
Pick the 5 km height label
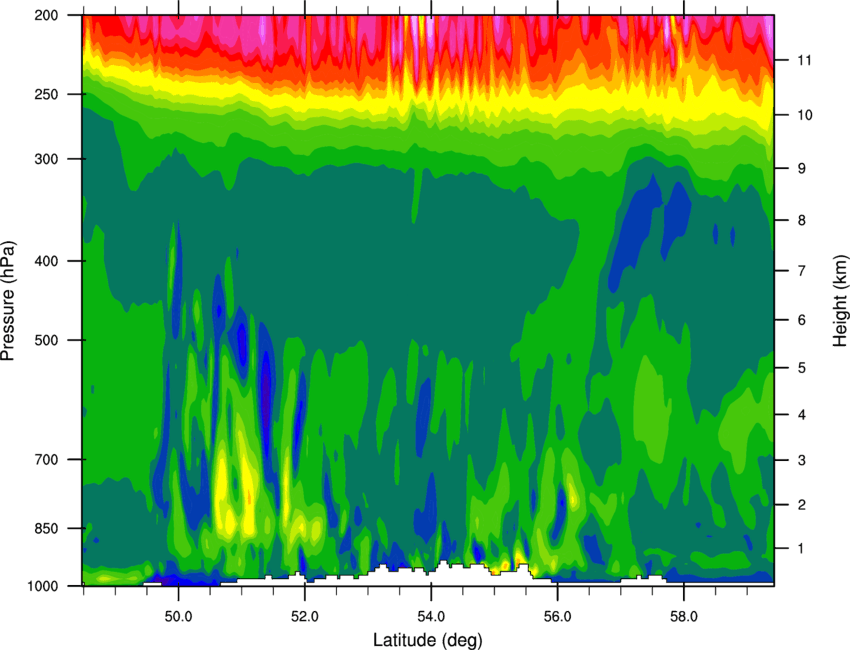[x=801, y=368]
